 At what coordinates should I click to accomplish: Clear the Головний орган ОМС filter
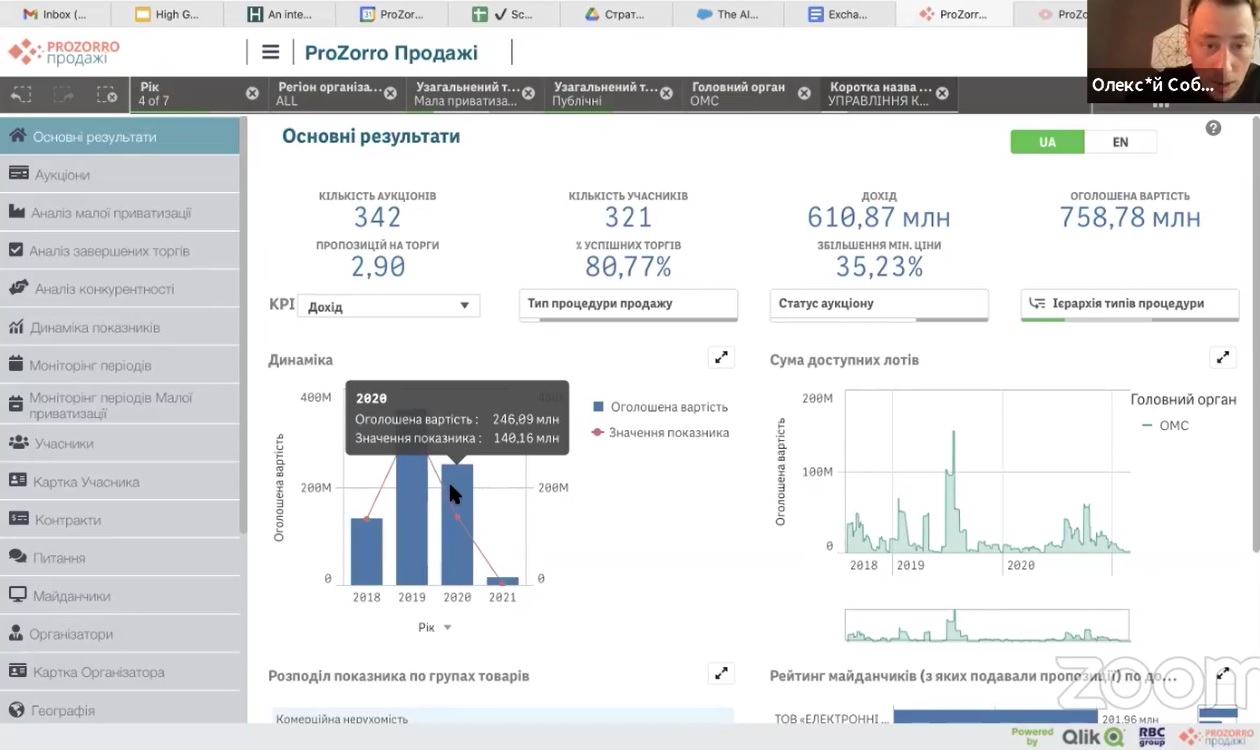(804, 93)
